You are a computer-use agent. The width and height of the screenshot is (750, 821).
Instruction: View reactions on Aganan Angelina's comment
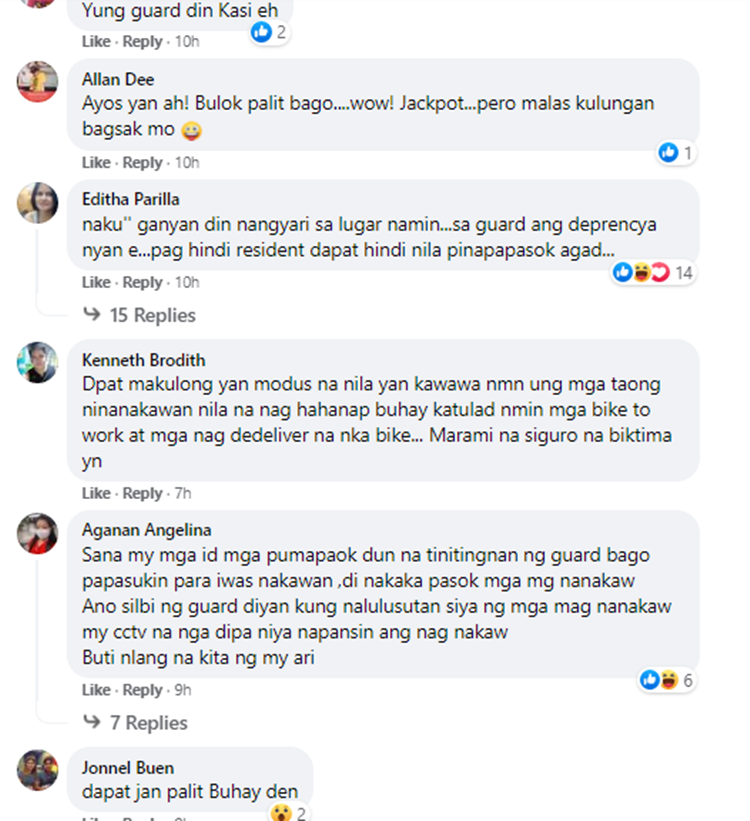(667, 680)
